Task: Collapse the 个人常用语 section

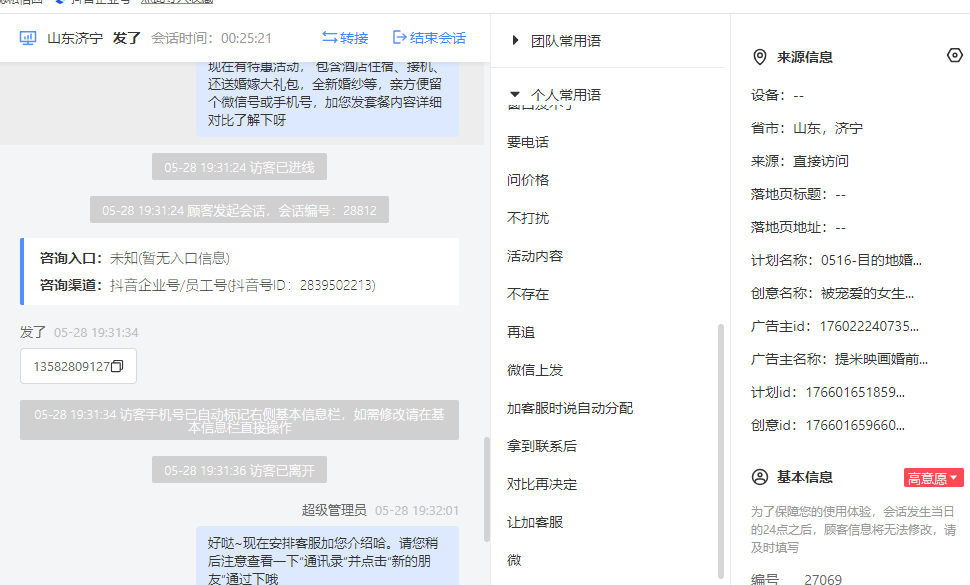Action: tap(515, 95)
